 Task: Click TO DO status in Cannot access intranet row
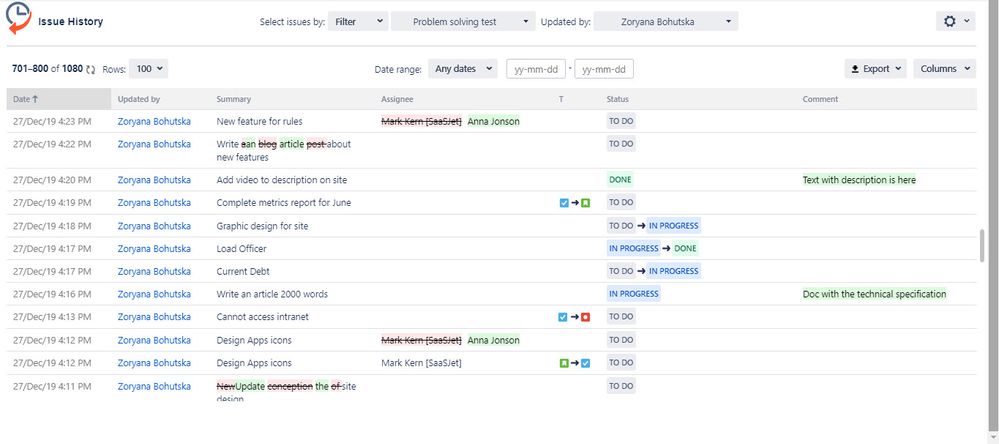tap(621, 317)
